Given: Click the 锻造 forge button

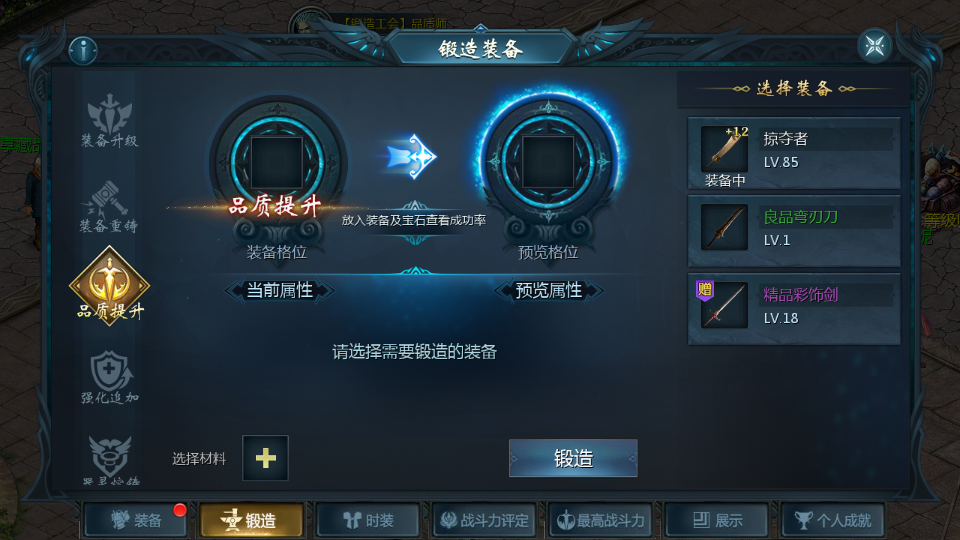Looking at the screenshot, I should coord(573,458).
